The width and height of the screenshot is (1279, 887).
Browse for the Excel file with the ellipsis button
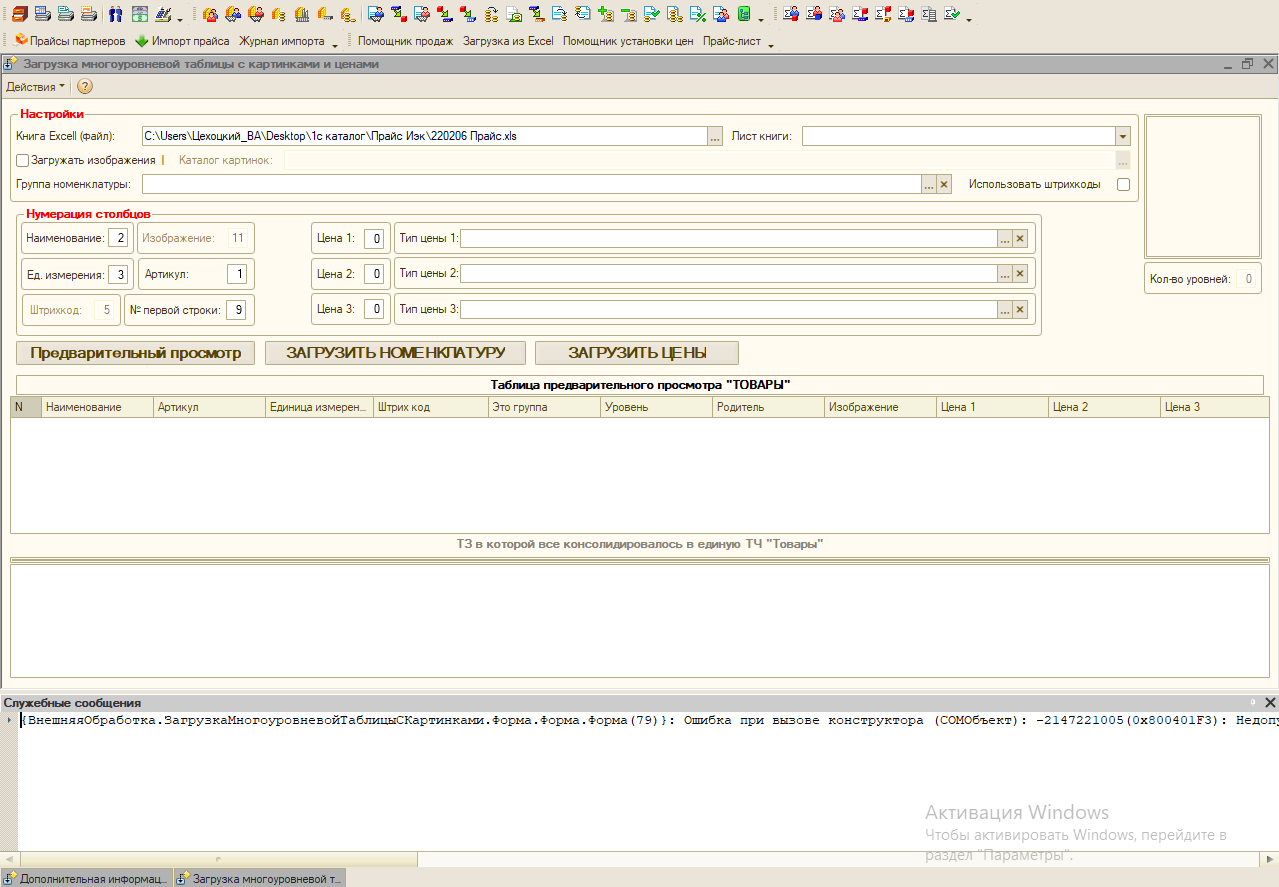click(715, 136)
